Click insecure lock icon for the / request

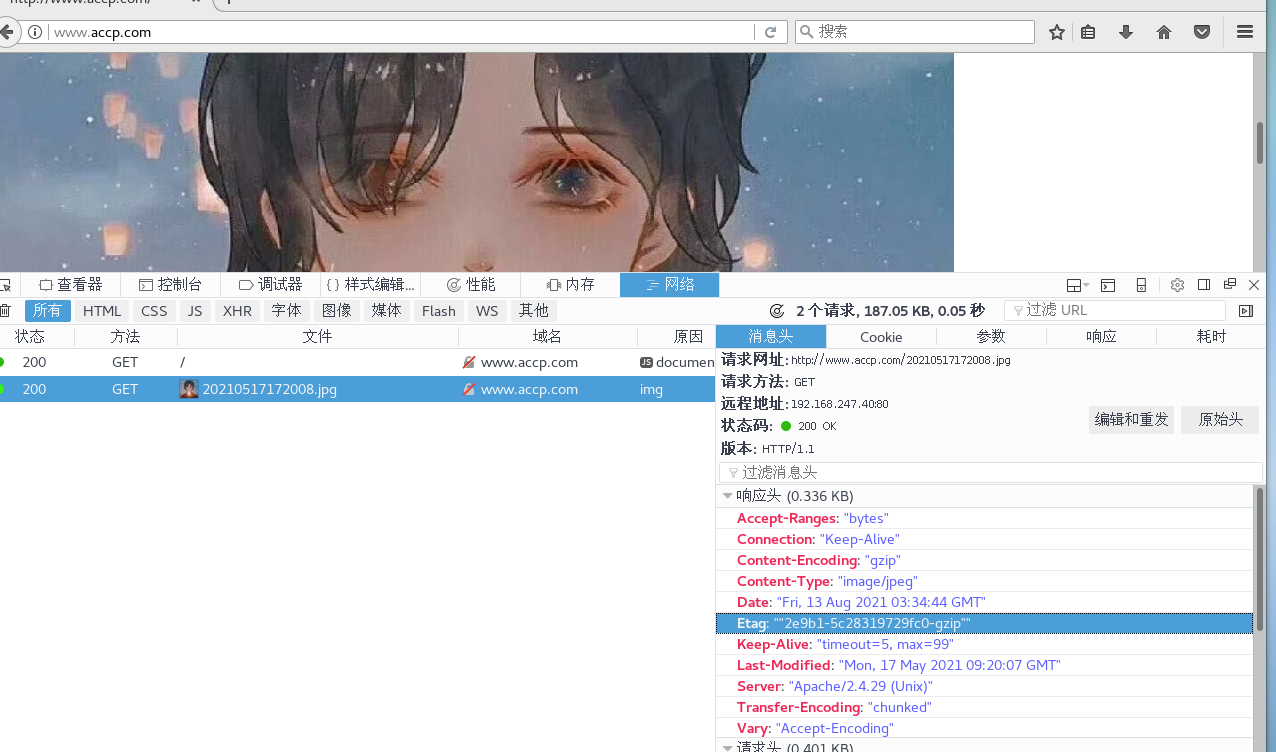[x=468, y=362]
